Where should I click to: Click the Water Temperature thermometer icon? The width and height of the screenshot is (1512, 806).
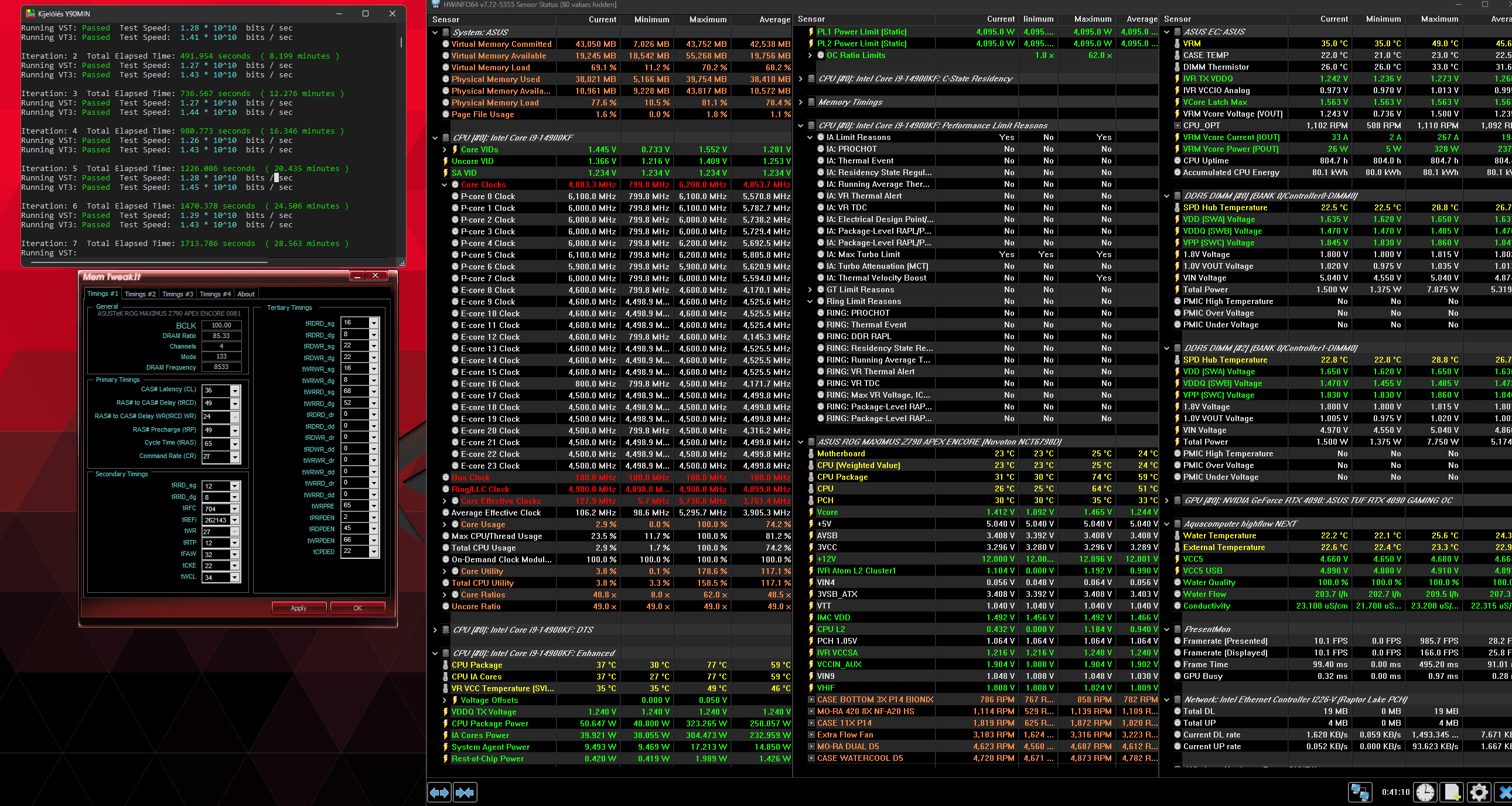click(x=1177, y=536)
